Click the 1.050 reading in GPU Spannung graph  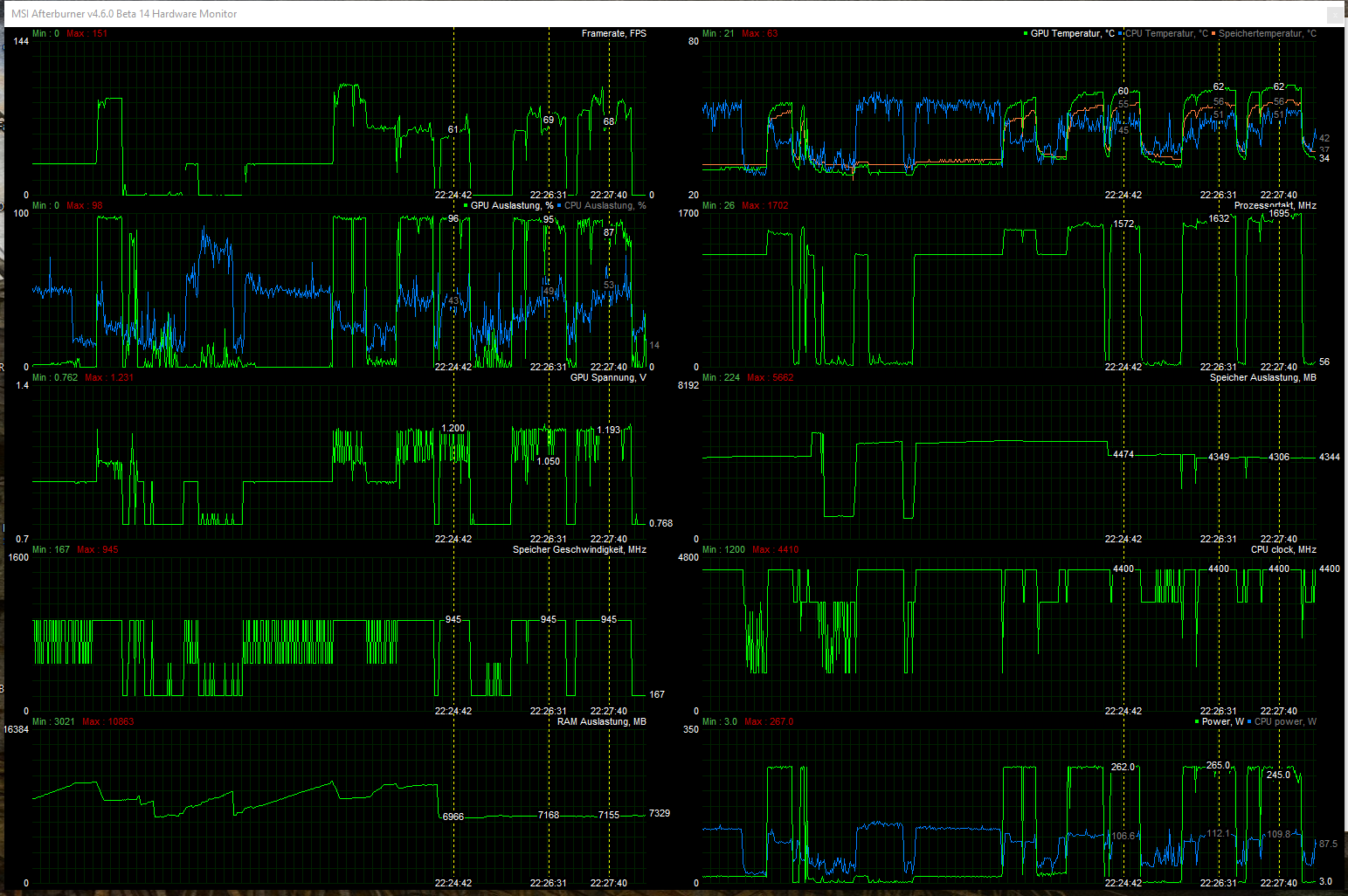tap(549, 462)
